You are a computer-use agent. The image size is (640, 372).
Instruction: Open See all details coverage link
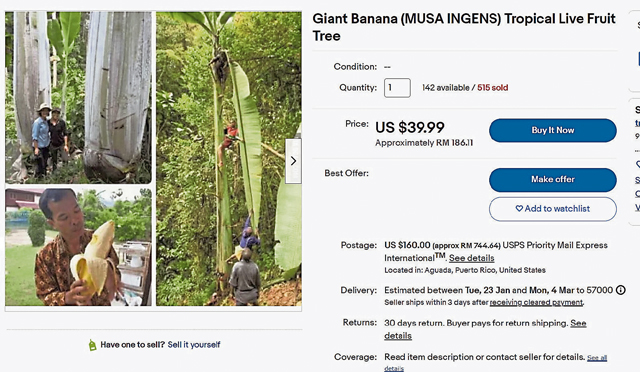(496, 363)
